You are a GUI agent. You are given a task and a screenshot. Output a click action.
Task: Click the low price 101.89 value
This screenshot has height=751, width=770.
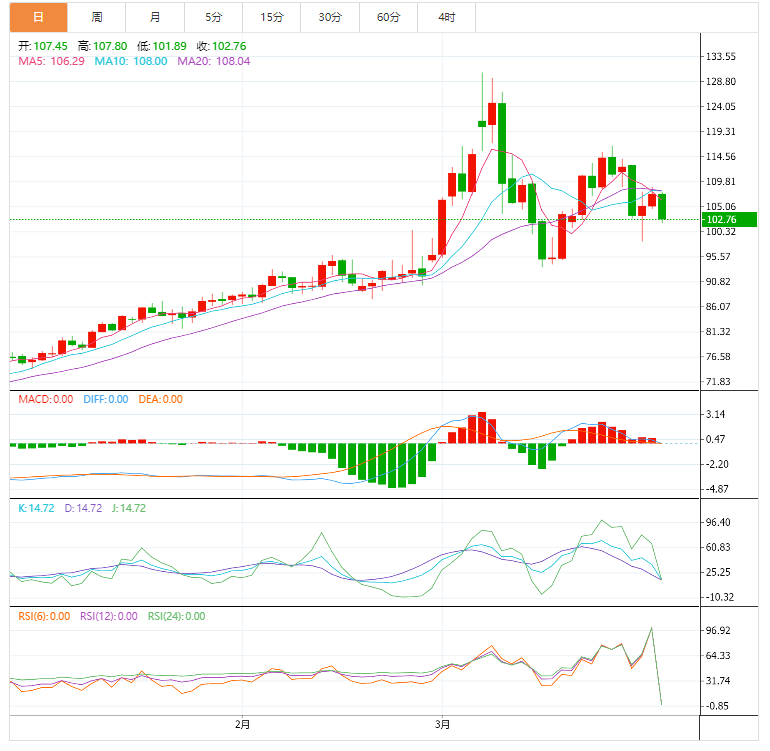(169, 46)
